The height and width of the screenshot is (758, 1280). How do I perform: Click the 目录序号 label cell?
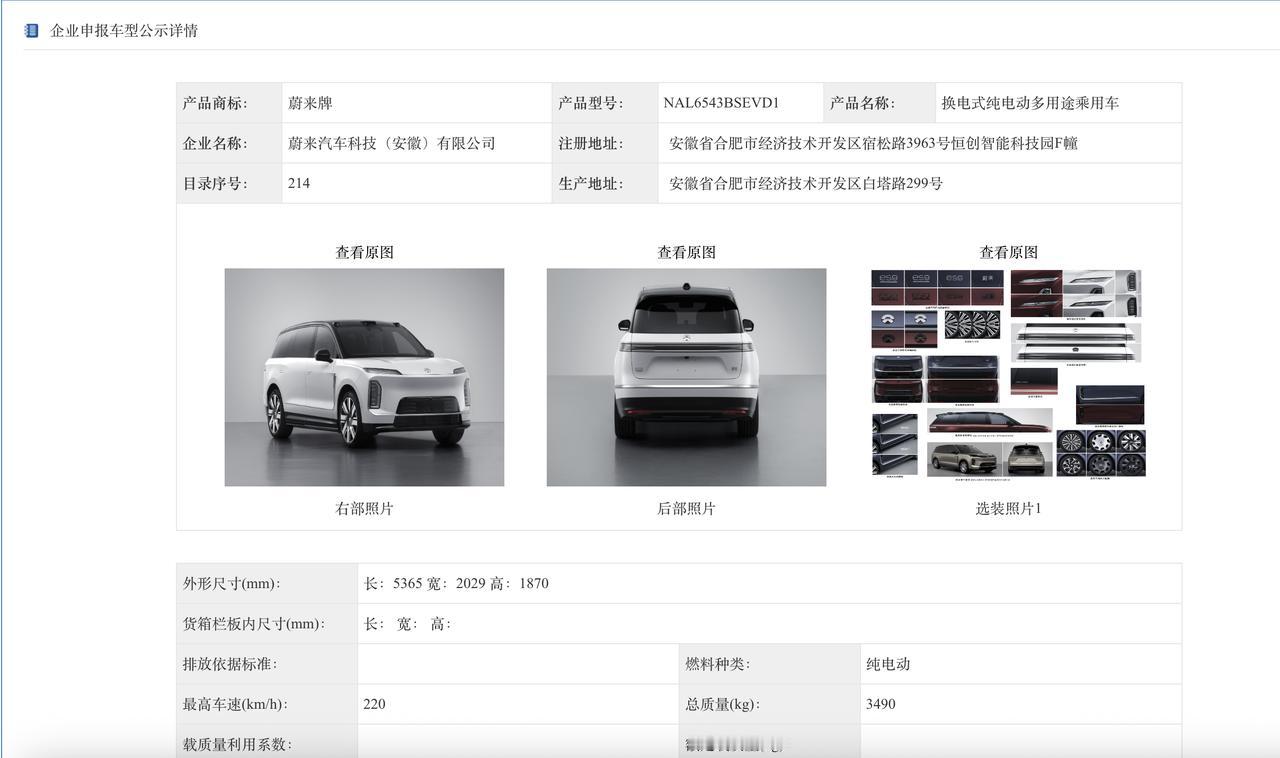[x=229, y=183]
